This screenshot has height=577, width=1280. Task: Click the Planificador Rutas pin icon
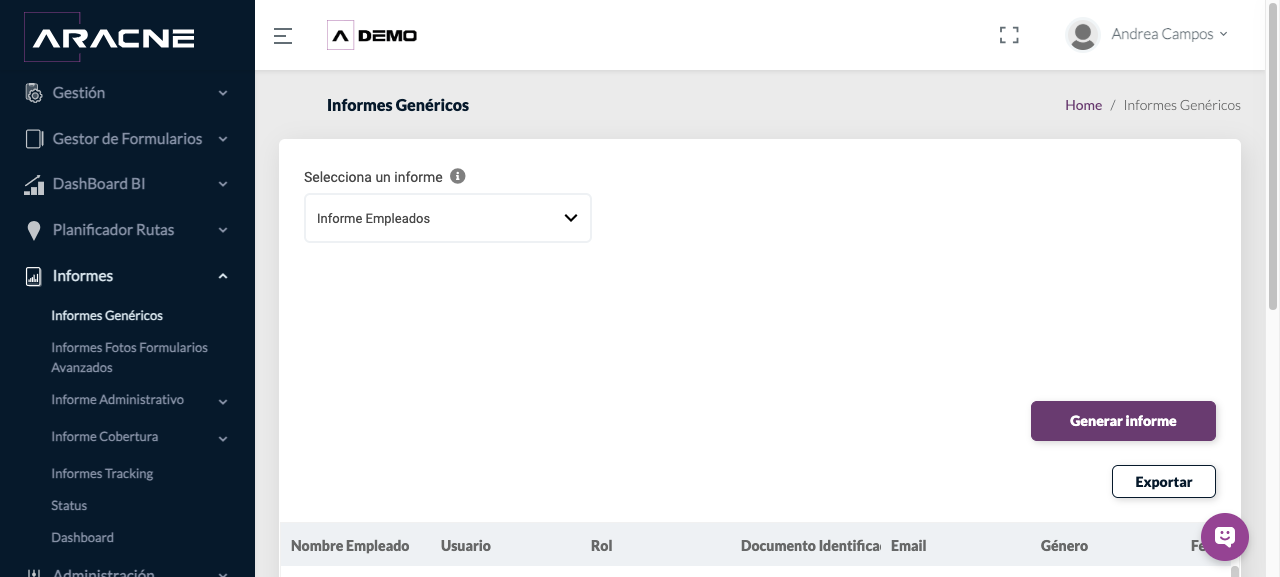tap(34, 230)
